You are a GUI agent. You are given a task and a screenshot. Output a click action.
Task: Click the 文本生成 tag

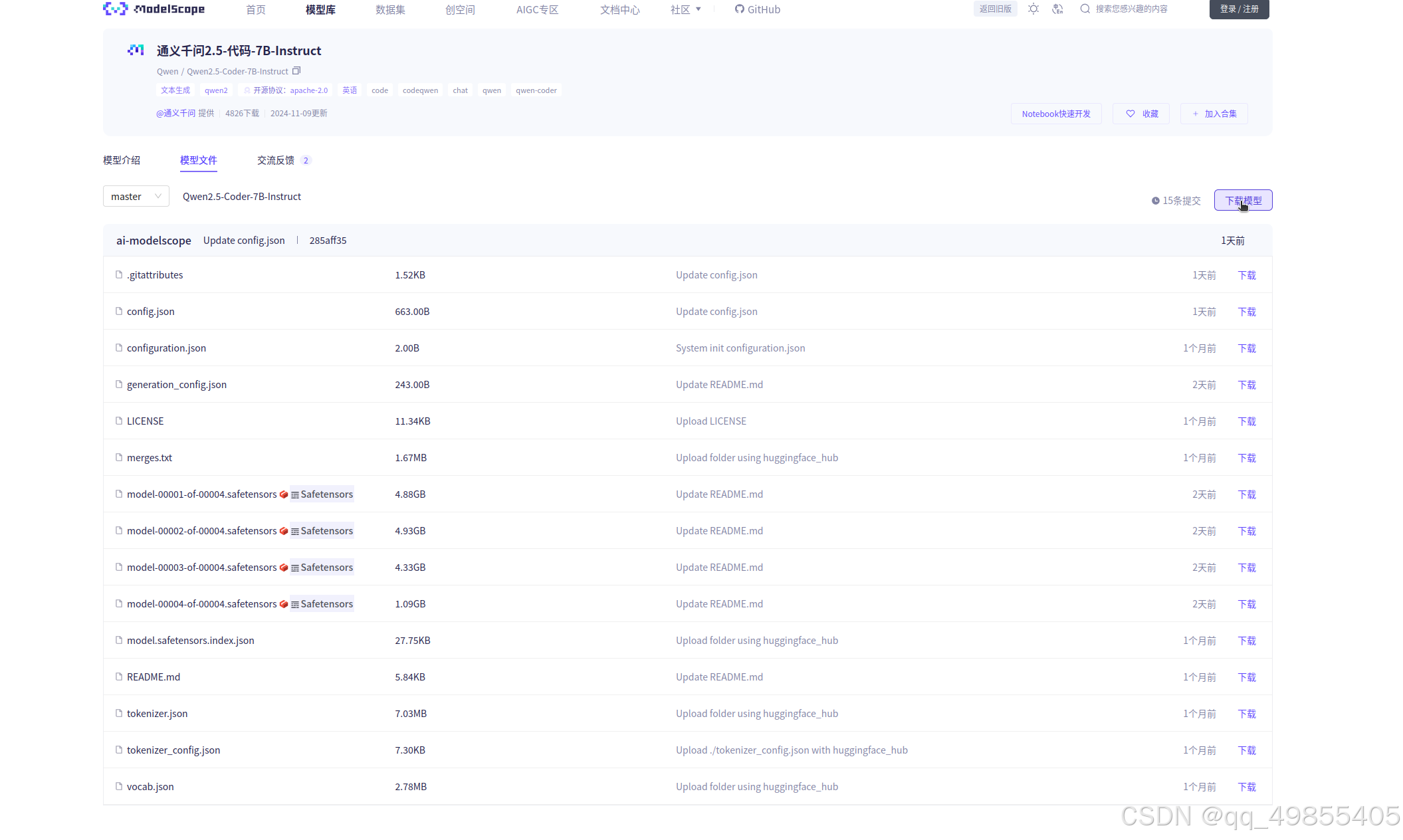pyautogui.click(x=175, y=90)
